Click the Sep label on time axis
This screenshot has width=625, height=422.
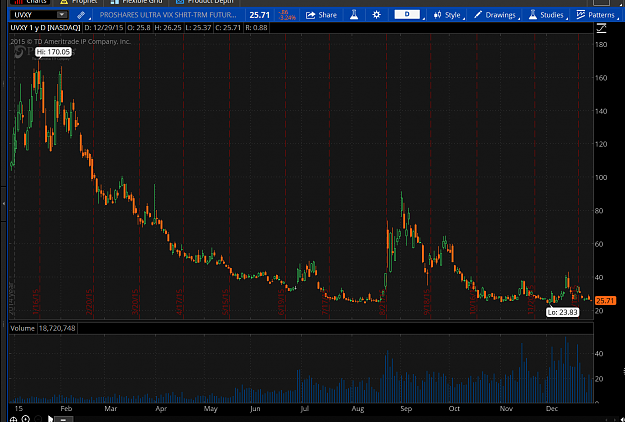[x=406, y=408]
